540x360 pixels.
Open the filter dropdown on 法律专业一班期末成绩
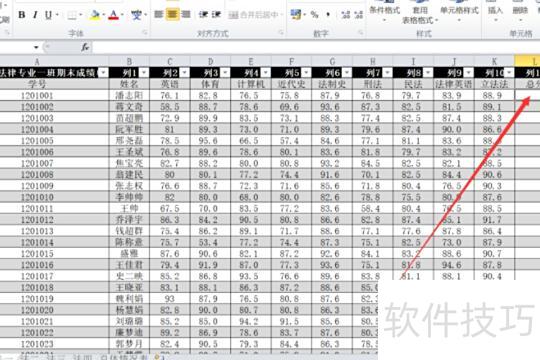tap(103, 73)
